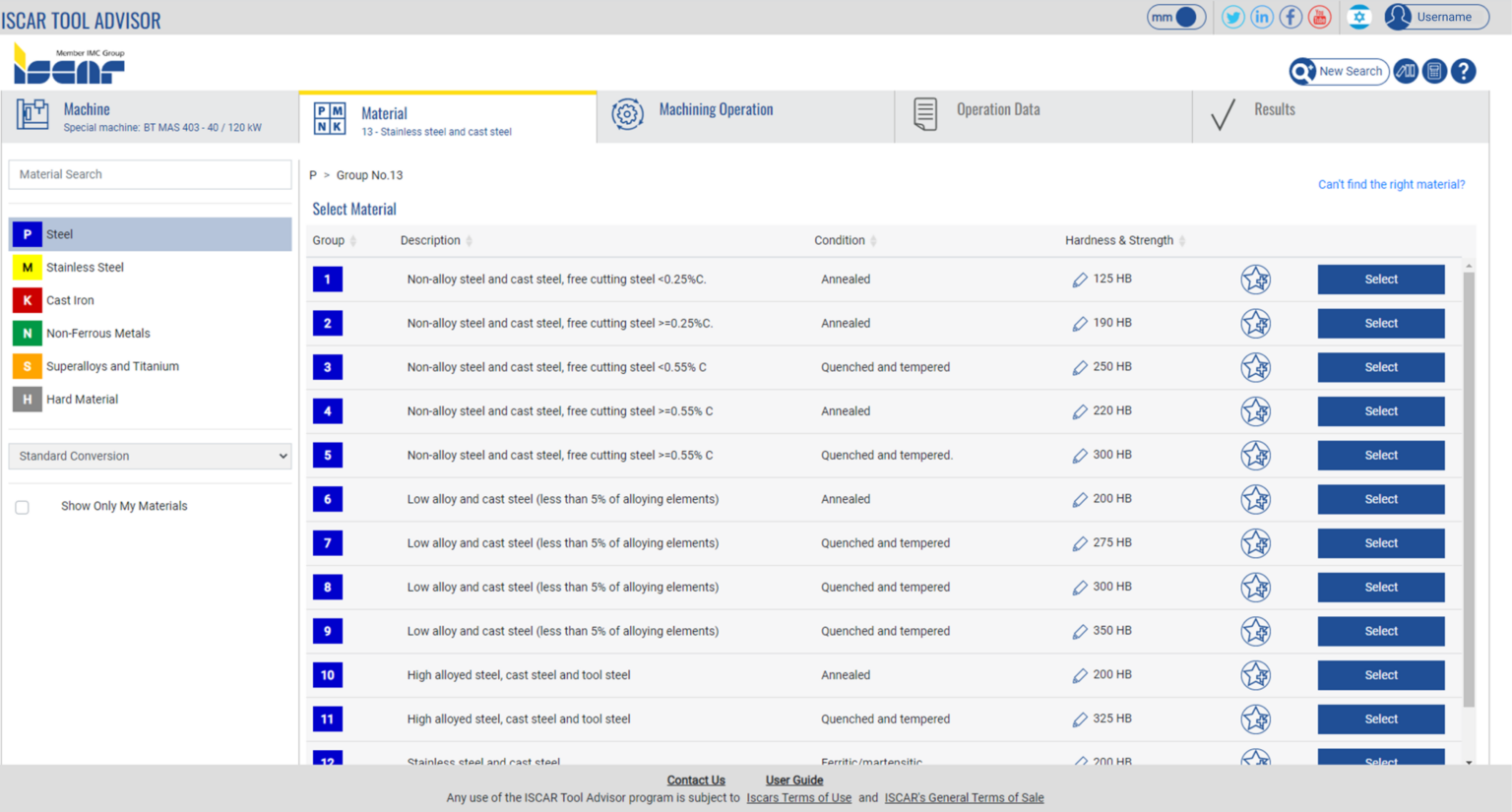Check Show Only My Materials box
Image resolution: width=1512 pixels, height=812 pixels.
pos(22,507)
